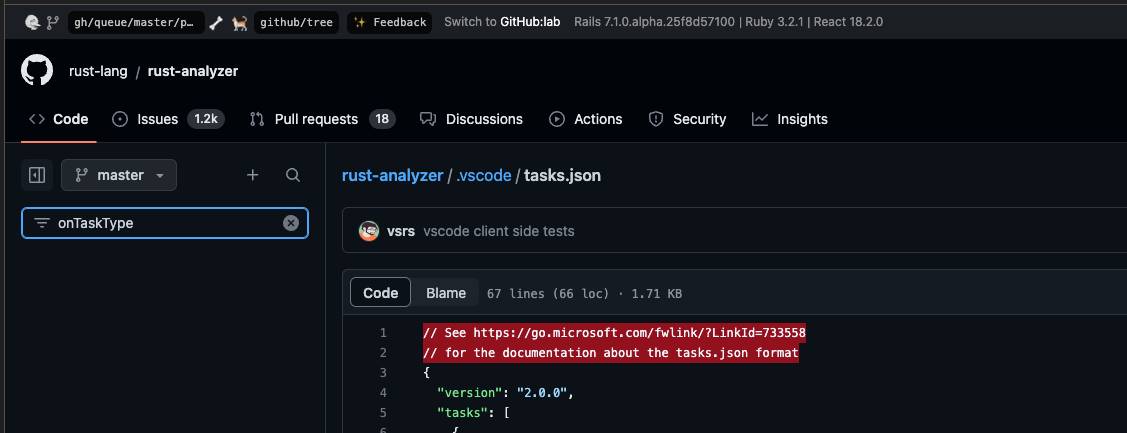Open the file search magnifier icon
1127x433 pixels.
293,175
